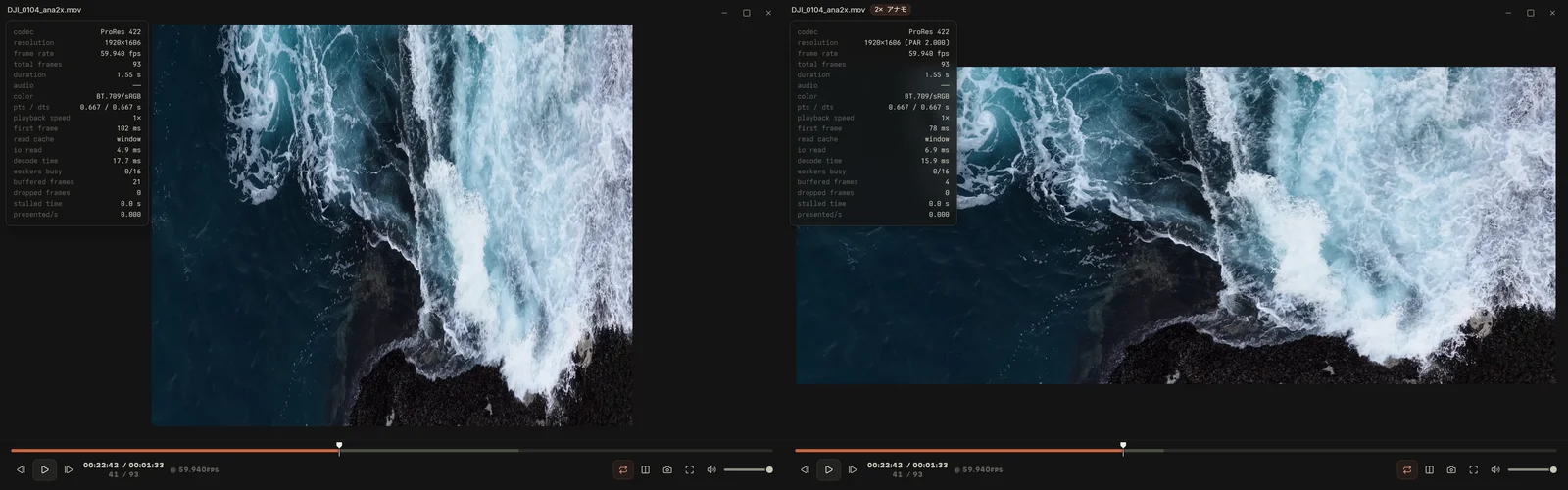Seek on the right window's progress bar
This screenshot has width=1568, height=490.
tap(1175, 451)
